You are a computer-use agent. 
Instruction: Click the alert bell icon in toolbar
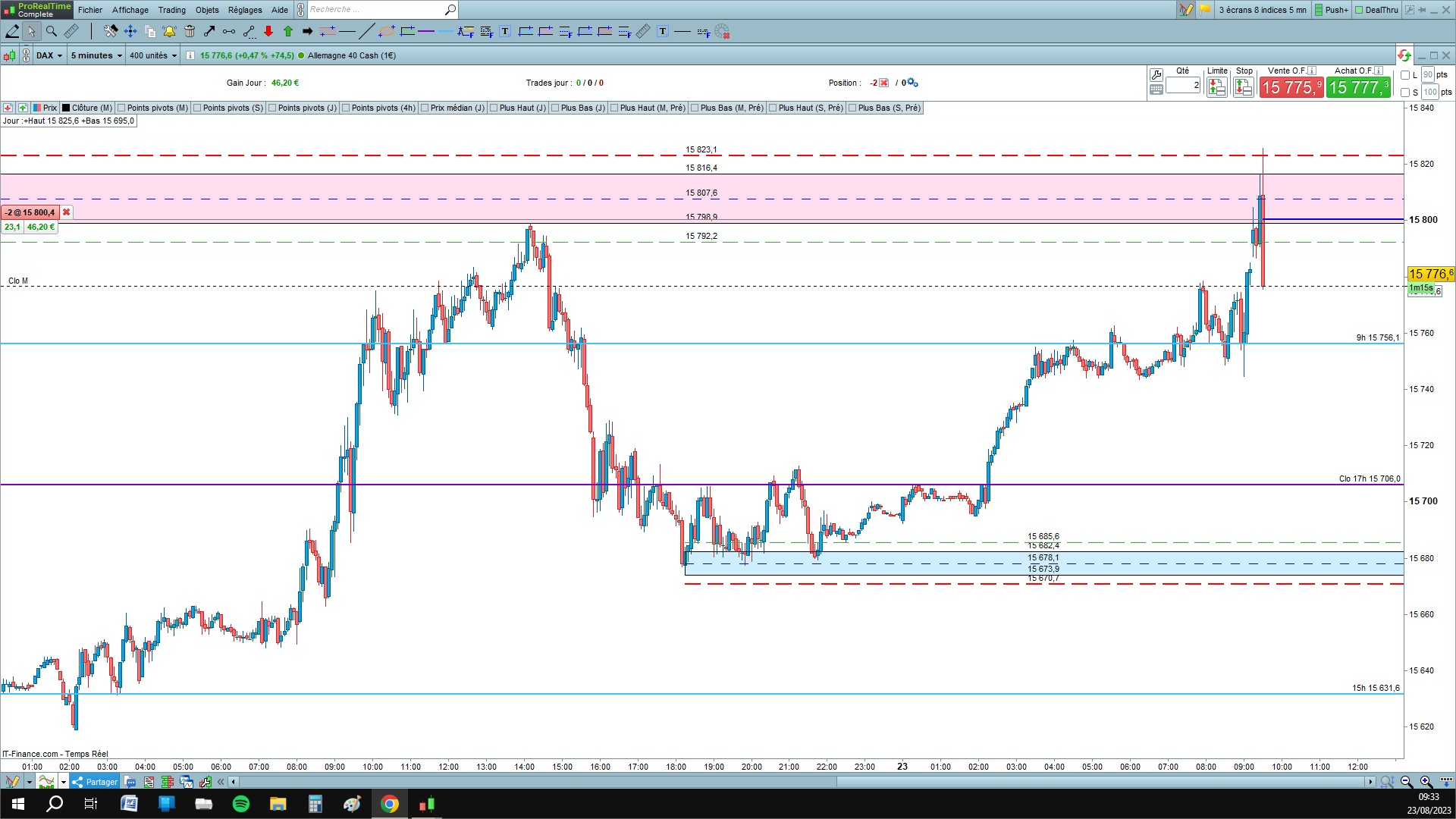click(169, 31)
